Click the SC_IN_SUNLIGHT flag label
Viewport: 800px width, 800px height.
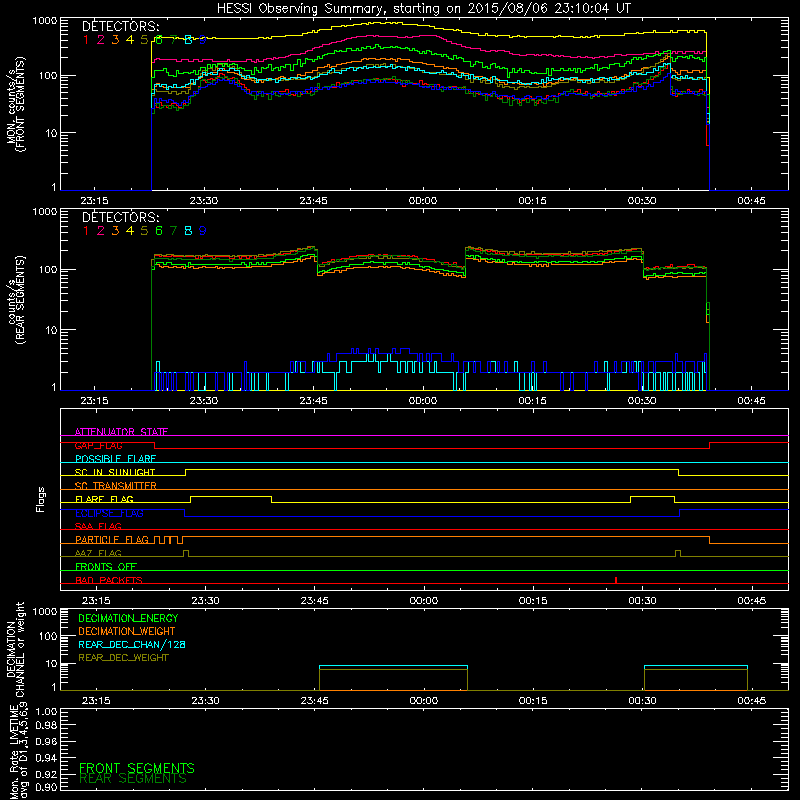115,472
